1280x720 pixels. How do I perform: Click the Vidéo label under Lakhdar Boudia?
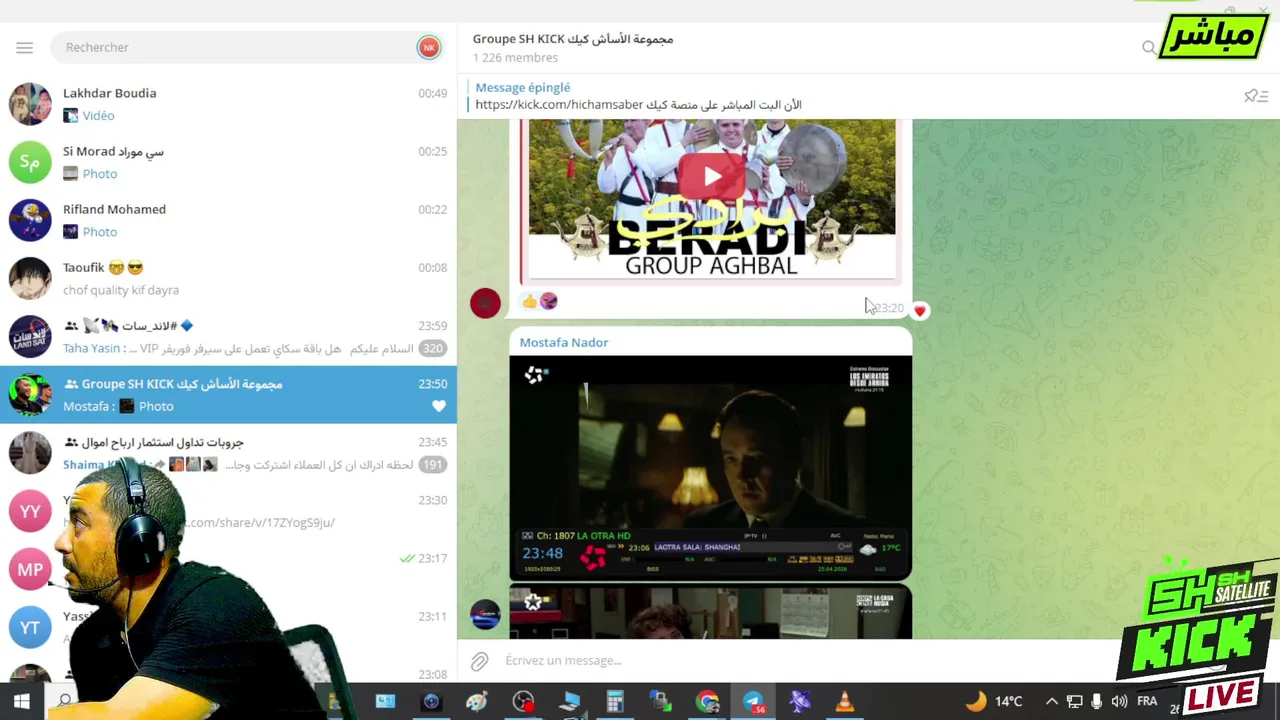[x=98, y=116]
